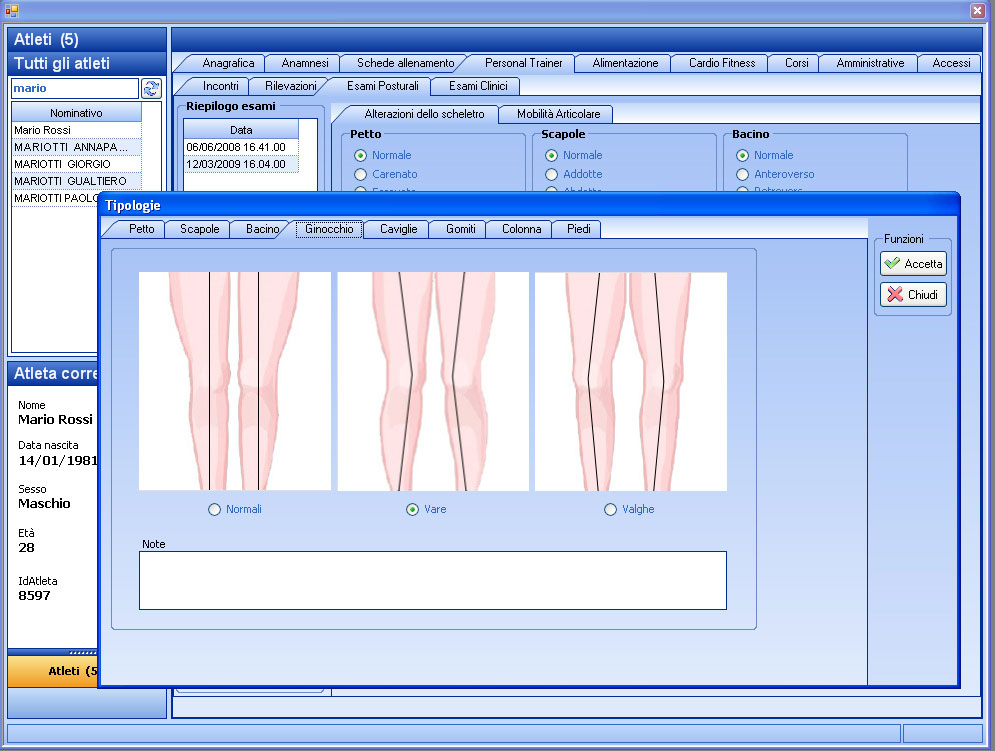
Task: Choose Addotte under Scapole
Action: tap(551, 174)
